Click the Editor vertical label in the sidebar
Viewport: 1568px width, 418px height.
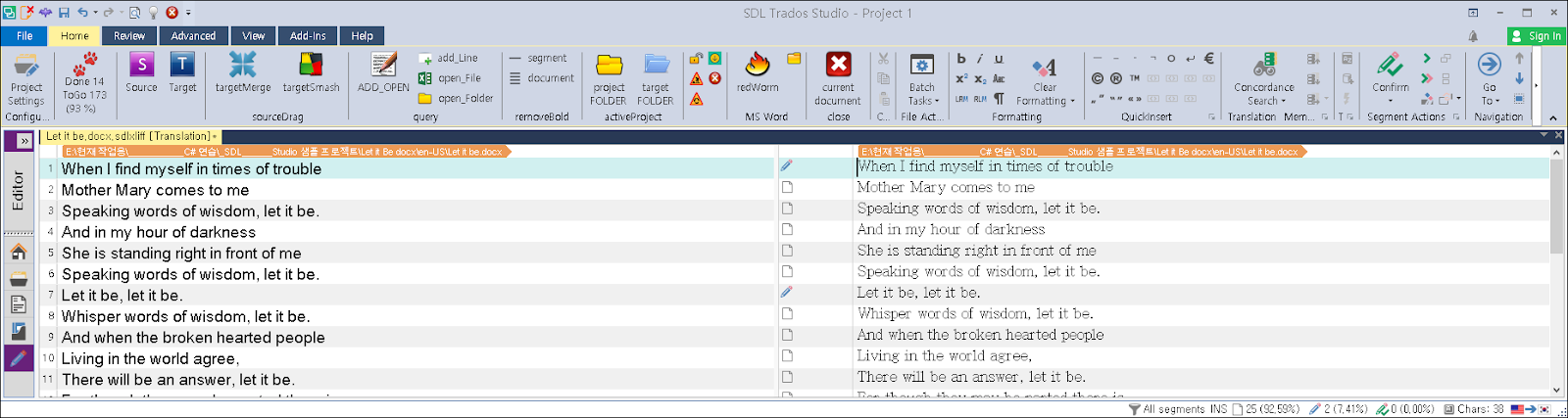coord(18,190)
